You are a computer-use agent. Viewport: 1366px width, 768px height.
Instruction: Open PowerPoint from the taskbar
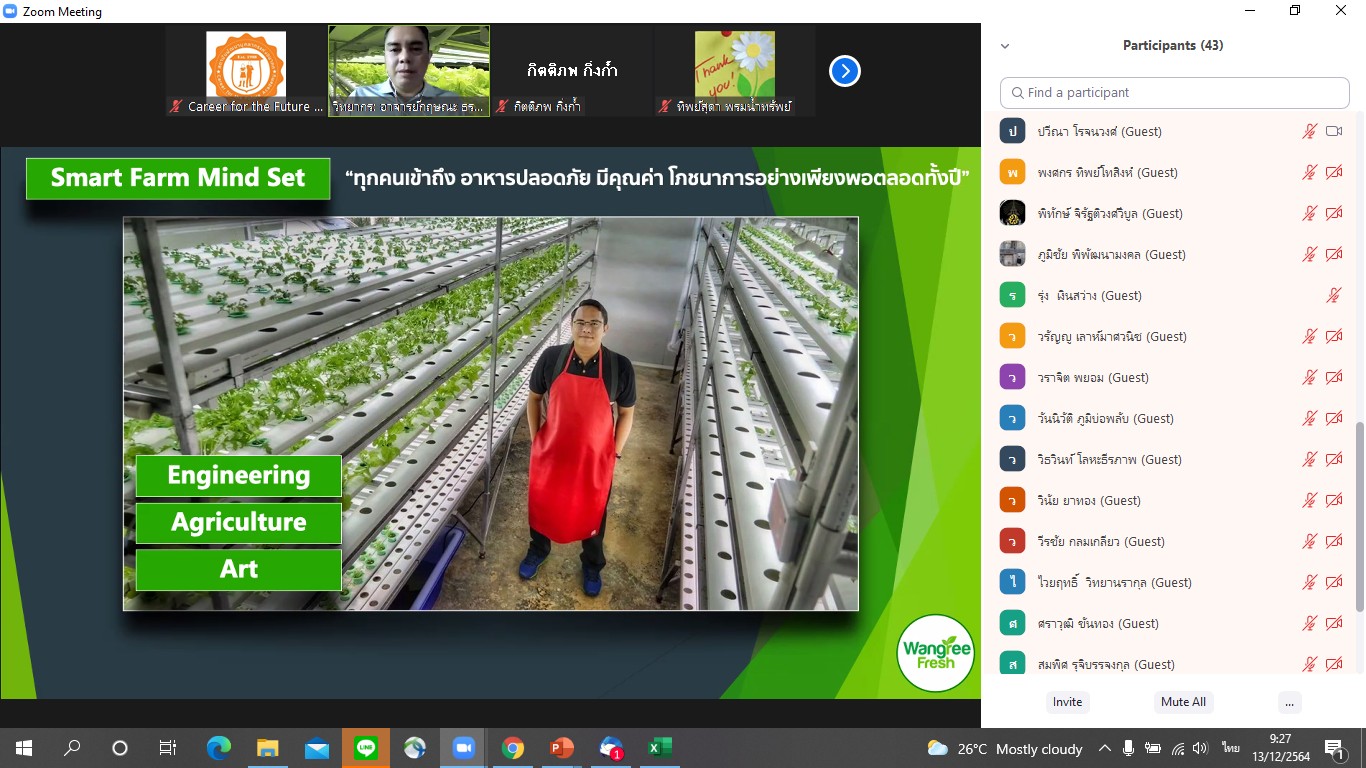click(x=561, y=748)
